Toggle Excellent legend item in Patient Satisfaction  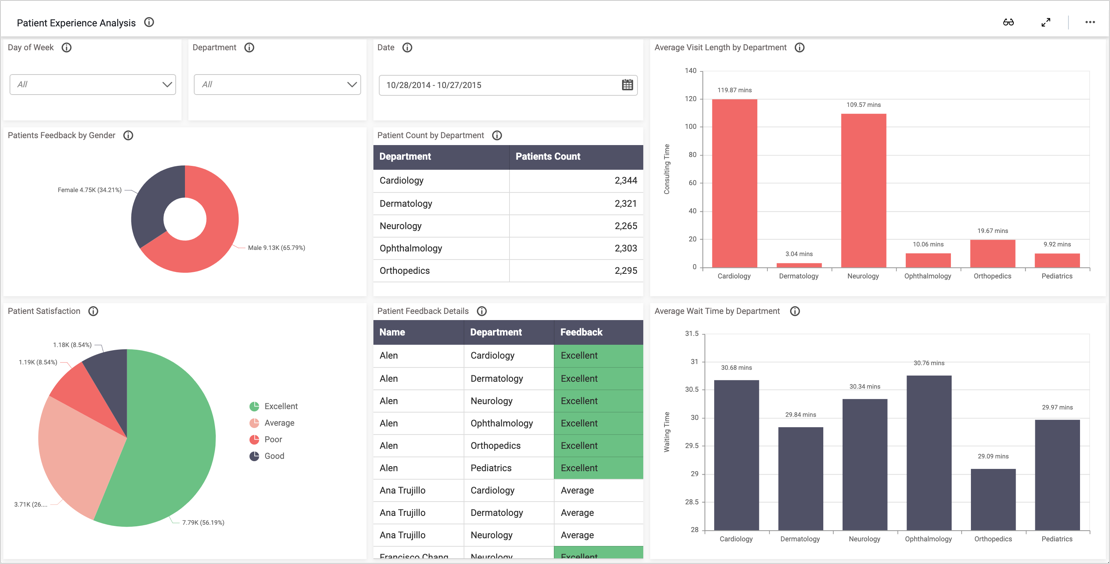pos(273,406)
